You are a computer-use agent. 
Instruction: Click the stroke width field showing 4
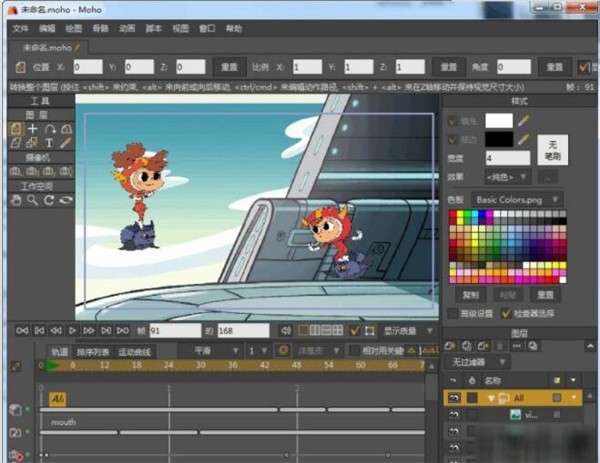pos(508,158)
